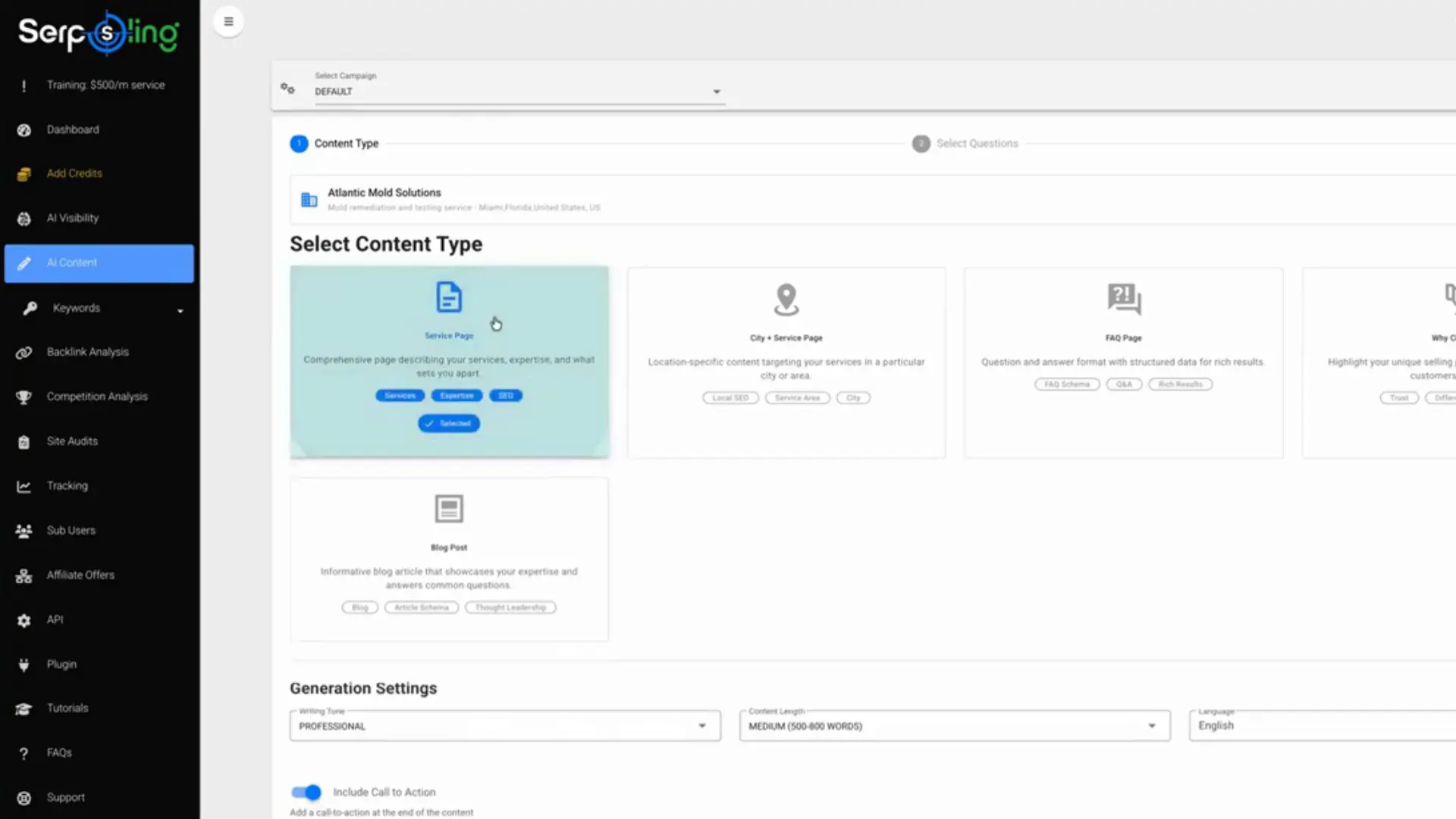
Task: Open the Dashboard from the sidebar
Action: (x=73, y=129)
